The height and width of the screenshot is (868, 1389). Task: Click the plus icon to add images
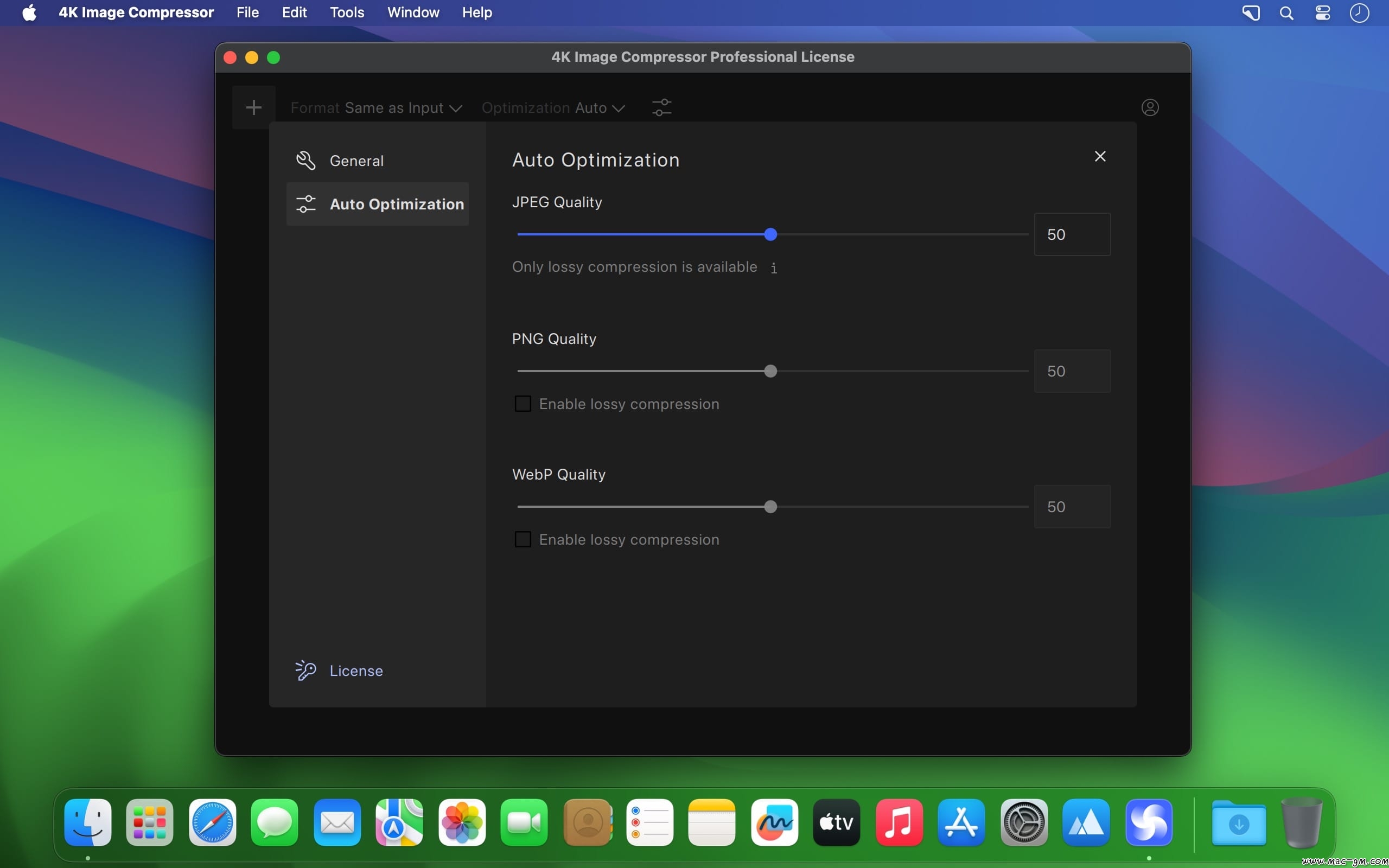point(254,107)
